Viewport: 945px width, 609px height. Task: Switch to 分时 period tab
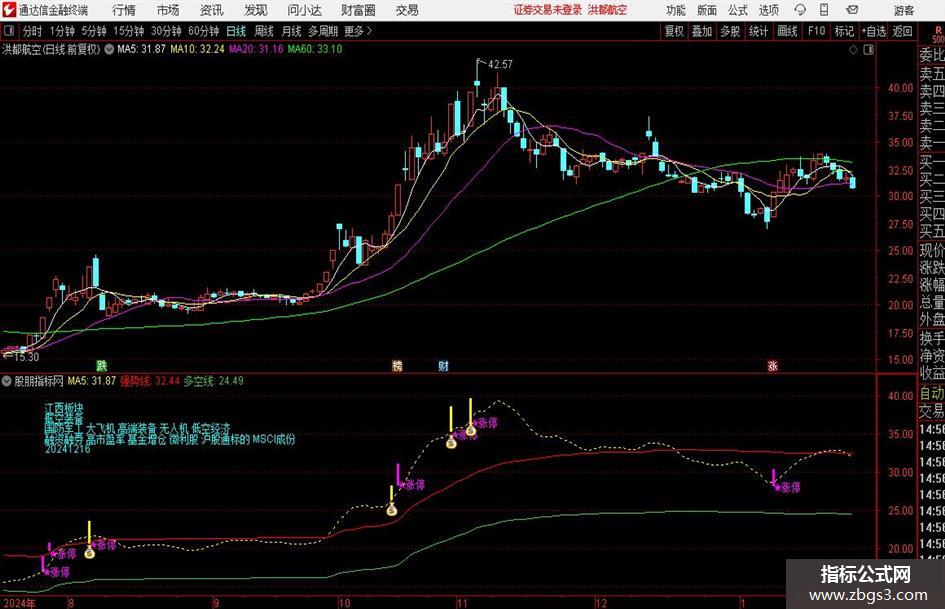click(x=33, y=31)
